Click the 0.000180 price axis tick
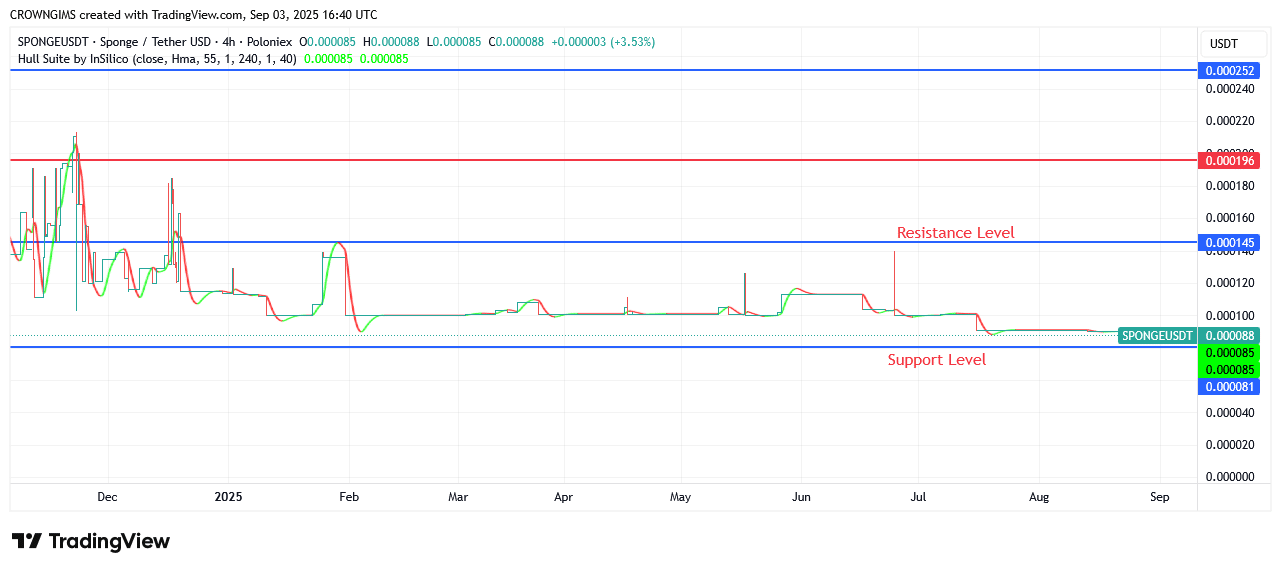The width and height of the screenshot is (1281, 571). tap(1229, 186)
